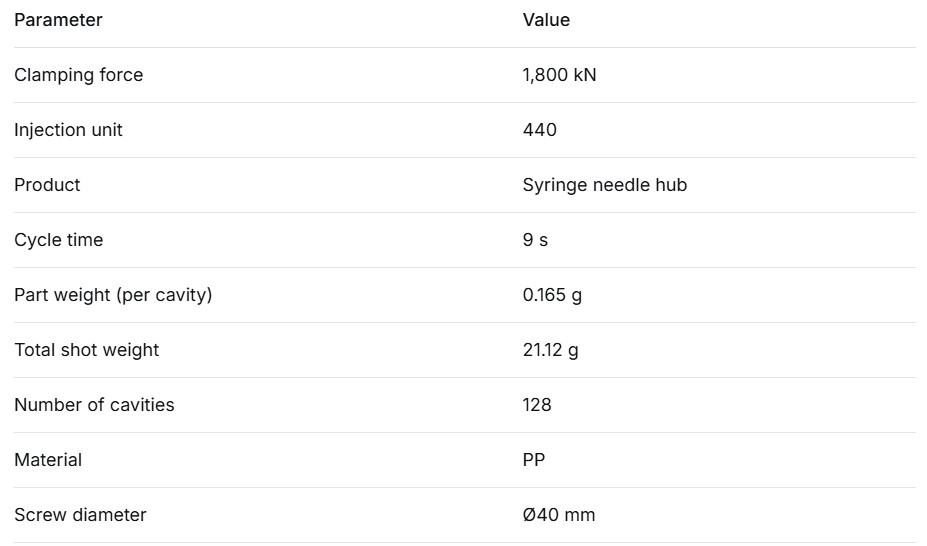Click the 0.165 g value
The image size is (927, 546).
[x=552, y=295]
